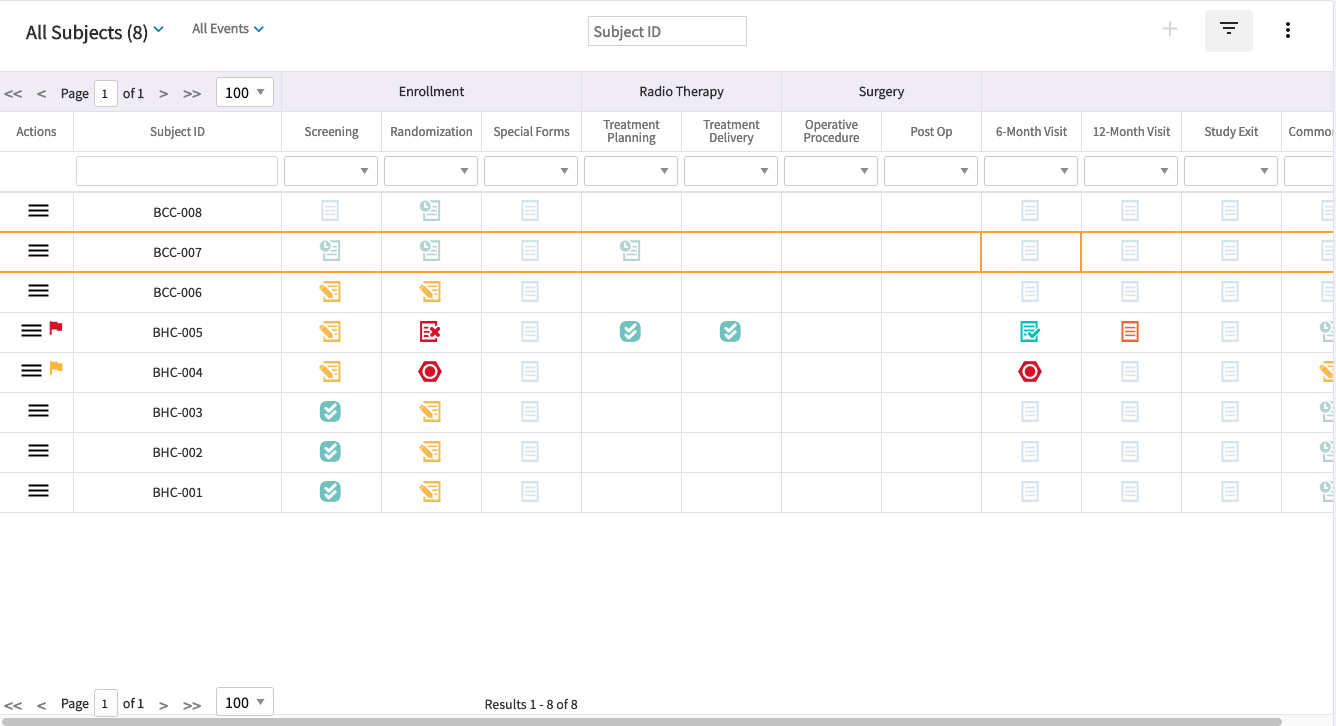The width and height of the screenshot is (1336, 726).
Task: Open the filter options icon
Action: tap(1229, 30)
